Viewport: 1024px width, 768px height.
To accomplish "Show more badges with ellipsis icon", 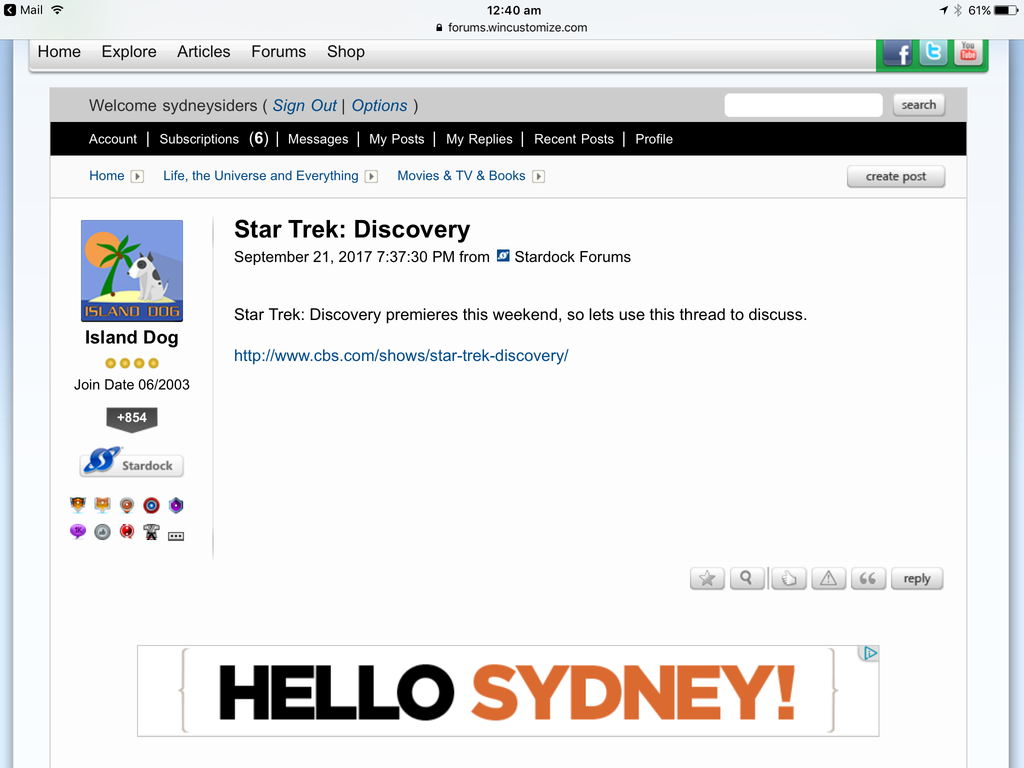I will (176, 536).
